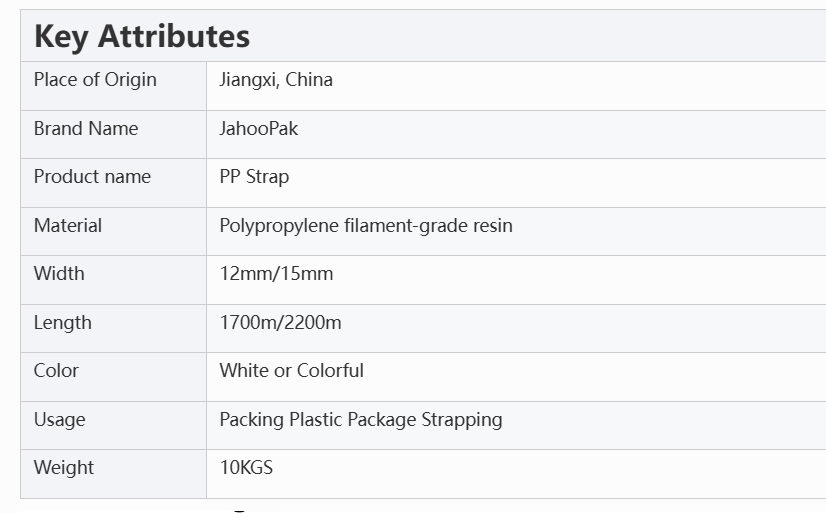Screen dimensions: 826x513
Task: Click the '1700m/2200m' length value
Action: [280, 323]
